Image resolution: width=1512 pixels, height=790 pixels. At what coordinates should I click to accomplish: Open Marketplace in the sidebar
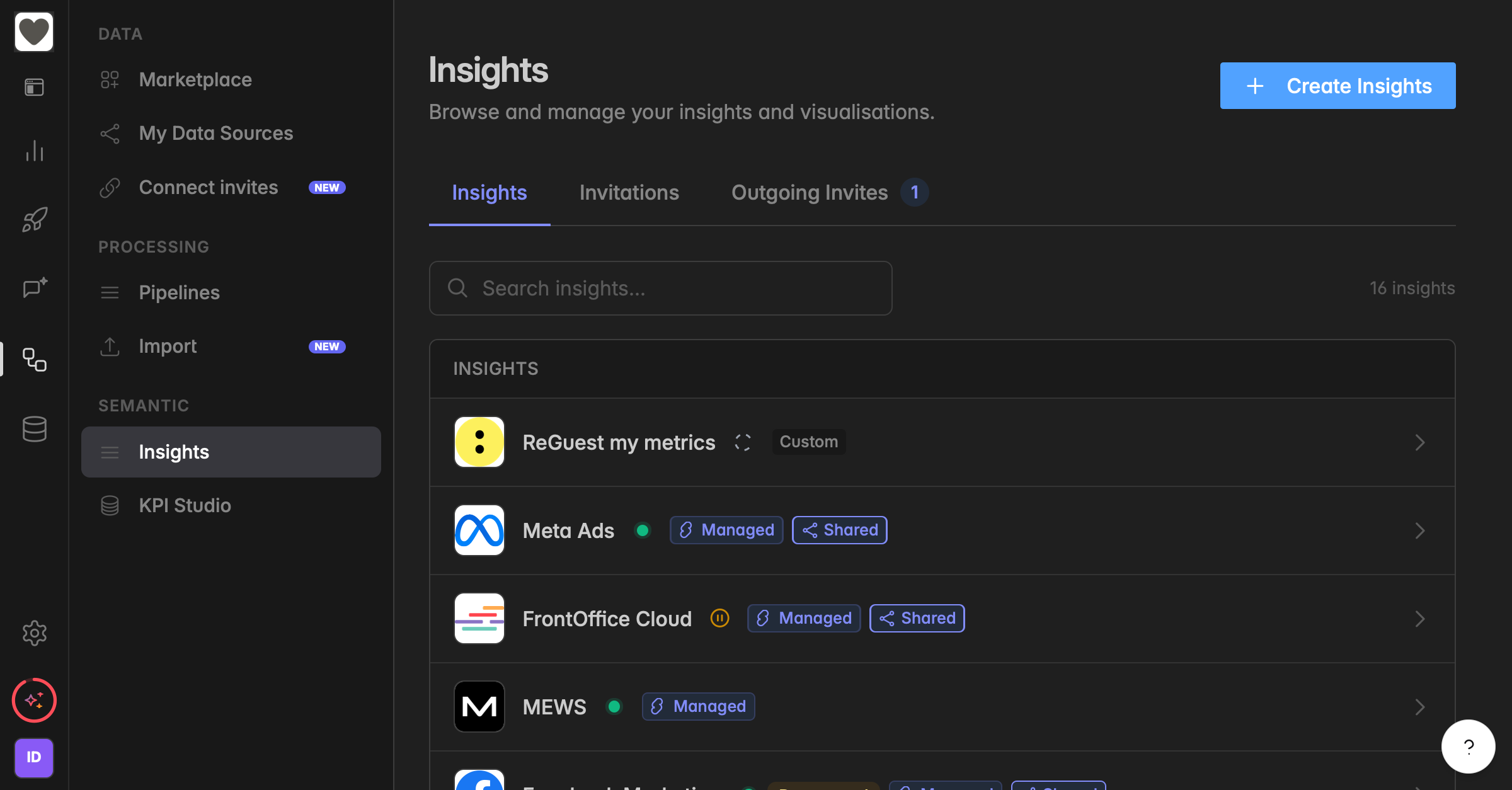click(231, 79)
